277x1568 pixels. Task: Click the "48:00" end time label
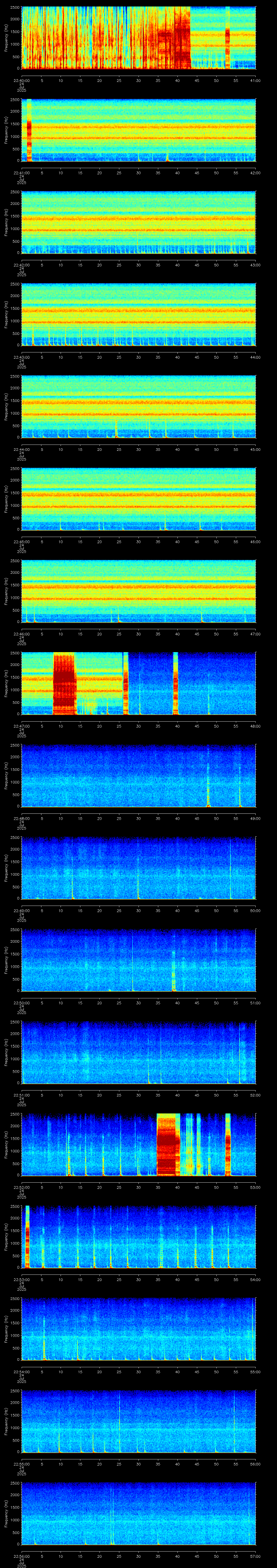pyautogui.click(x=255, y=726)
